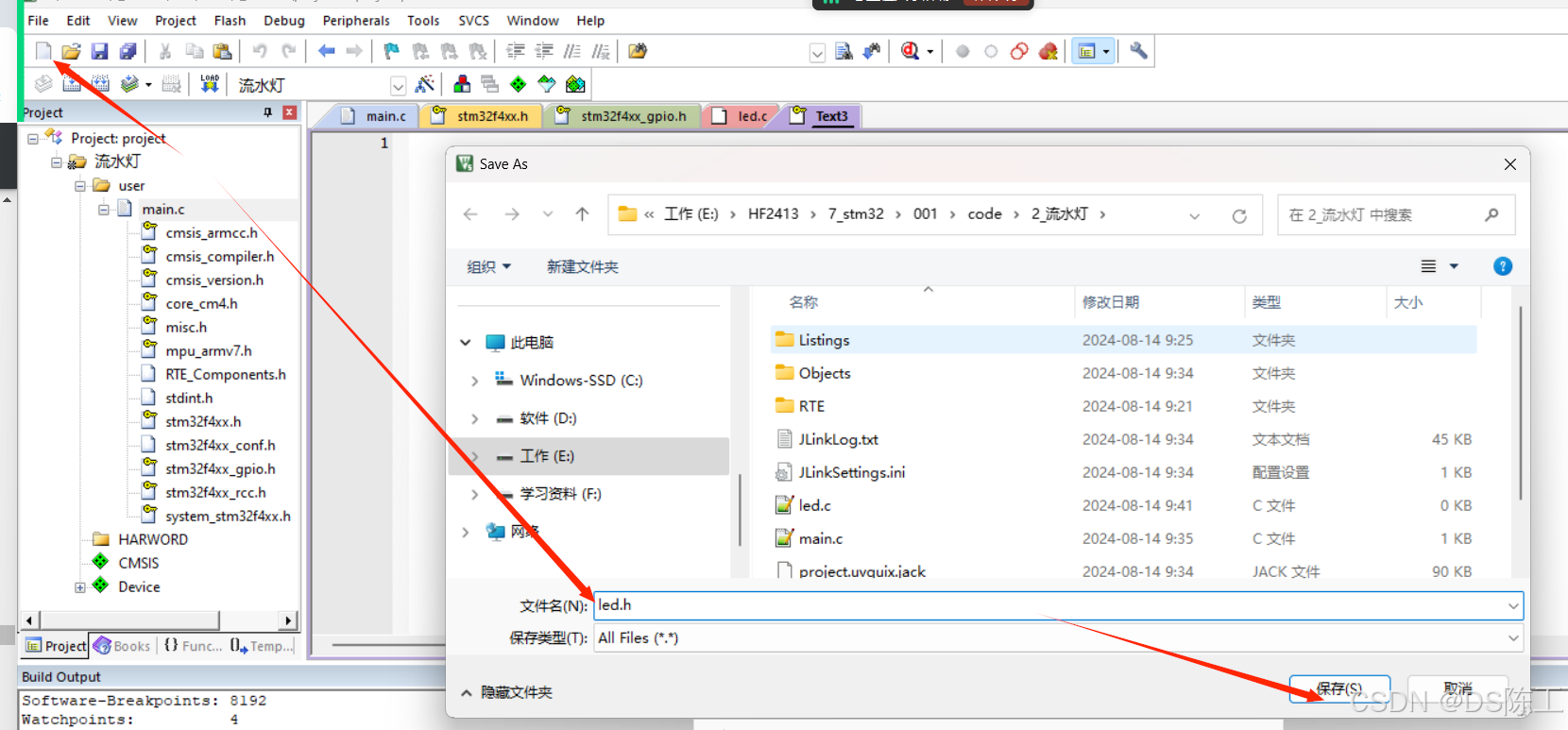The height and width of the screenshot is (730, 1568).
Task: Click the search box 在 2_流水灯 中搜索
Action: point(1396,215)
